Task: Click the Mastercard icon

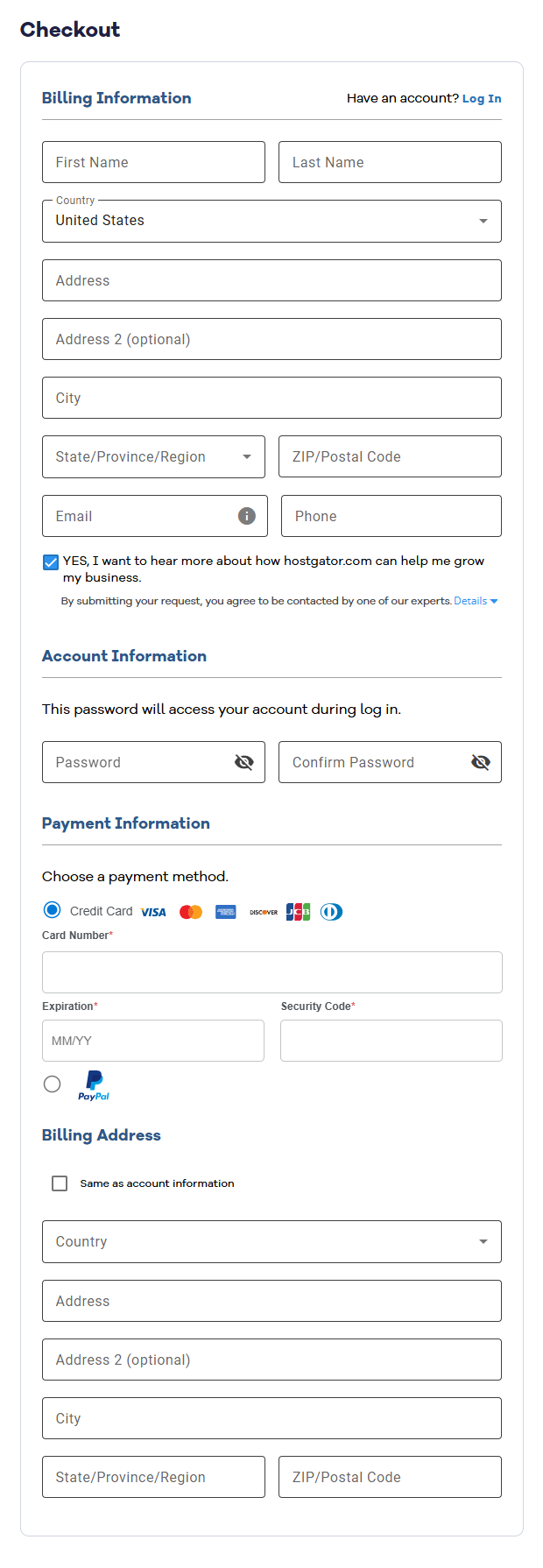Action: pyautogui.click(x=190, y=911)
